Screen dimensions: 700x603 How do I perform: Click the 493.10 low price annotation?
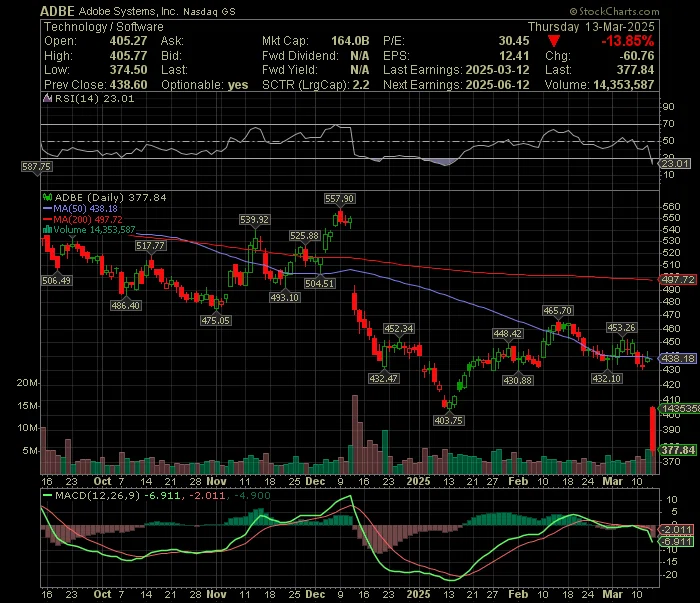coord(285,297)
